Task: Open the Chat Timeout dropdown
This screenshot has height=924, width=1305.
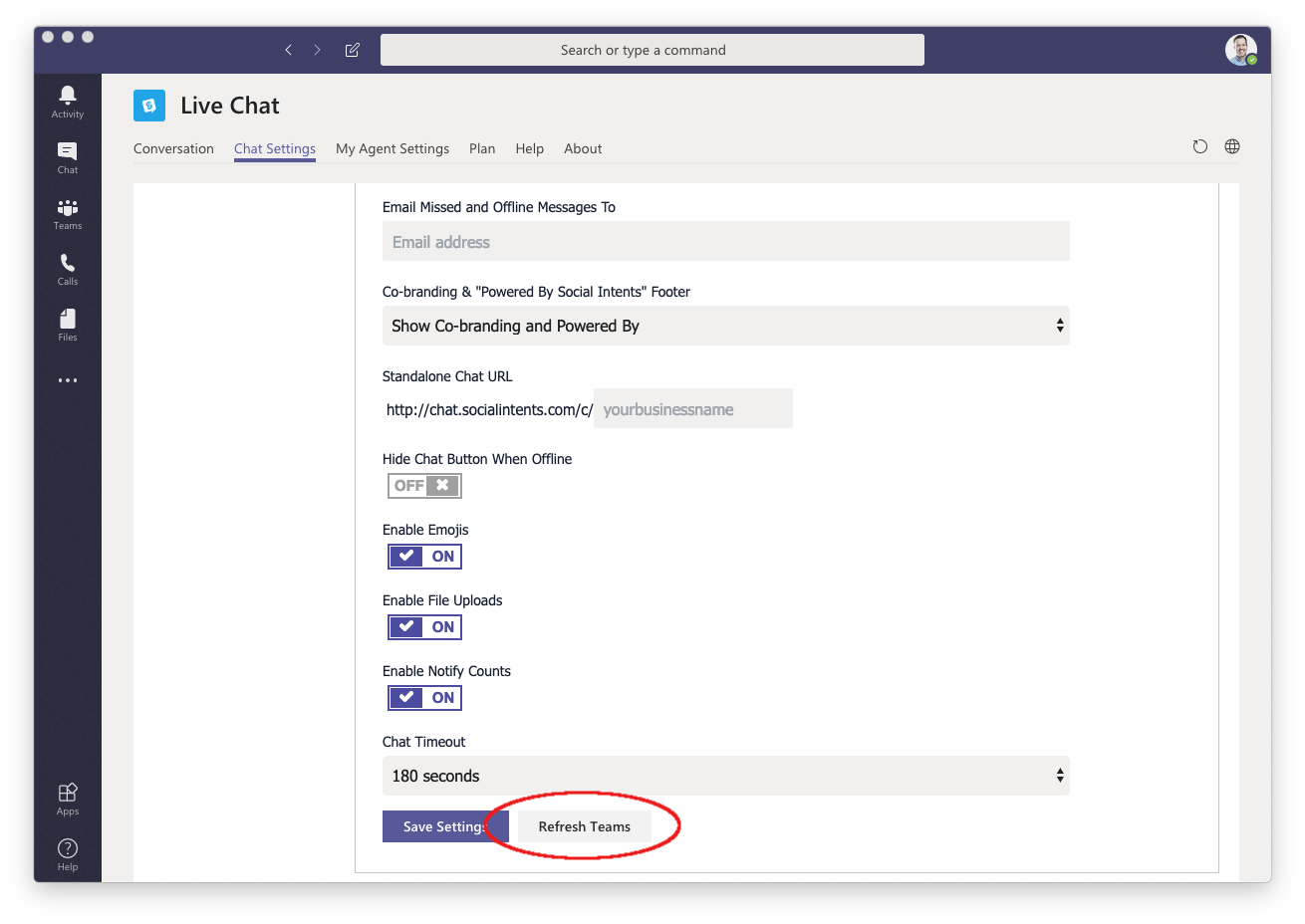Action: coord(726,776)
